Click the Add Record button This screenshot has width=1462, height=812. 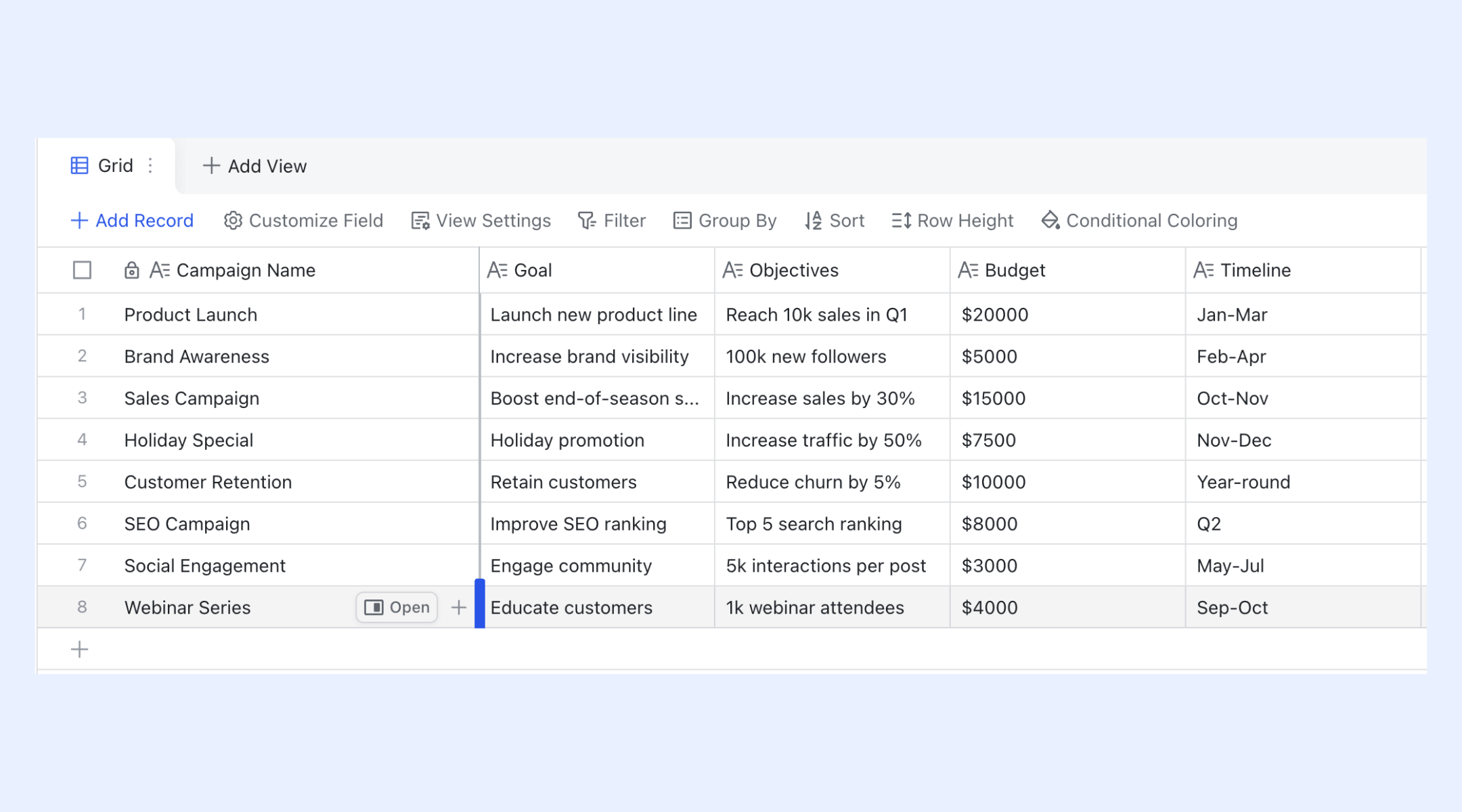(x=132, y=221)
